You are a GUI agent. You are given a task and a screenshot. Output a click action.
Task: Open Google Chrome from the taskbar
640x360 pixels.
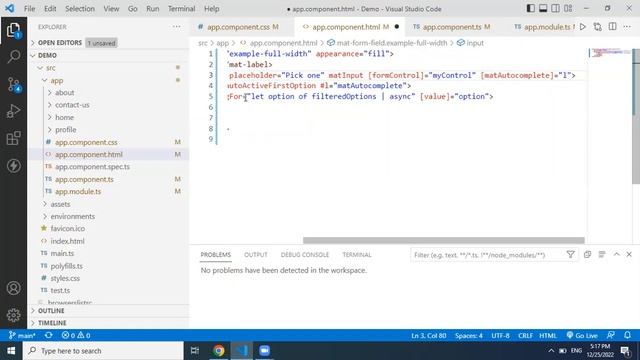click(x=218, y=351)
